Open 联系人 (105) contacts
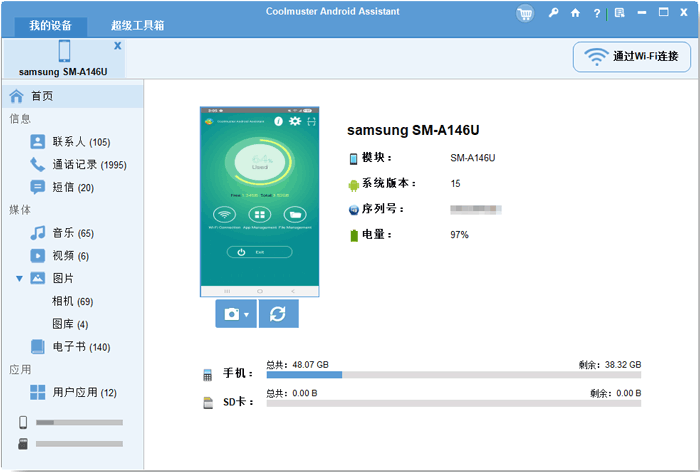The width and height of the screenshot is (700, 472). (81, 142)
